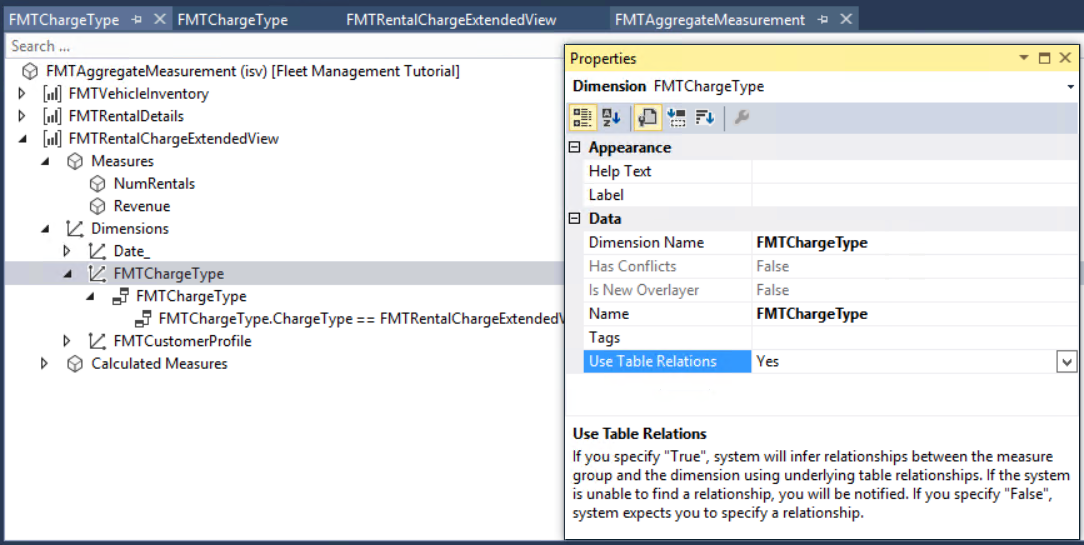Click the Date_ dimension icon
The width and height of the screenshot is (1084, 545).
(x=97, y=251)
